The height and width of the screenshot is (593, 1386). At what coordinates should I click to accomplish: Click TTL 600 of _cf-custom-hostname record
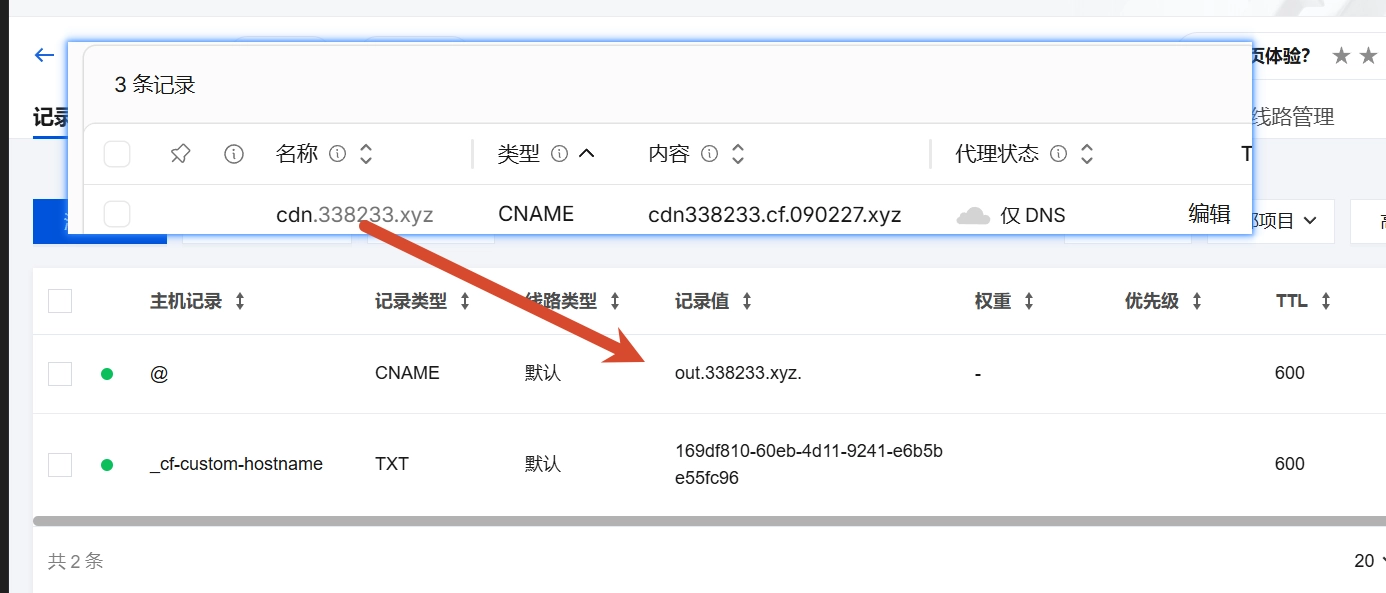(1290, 464)
